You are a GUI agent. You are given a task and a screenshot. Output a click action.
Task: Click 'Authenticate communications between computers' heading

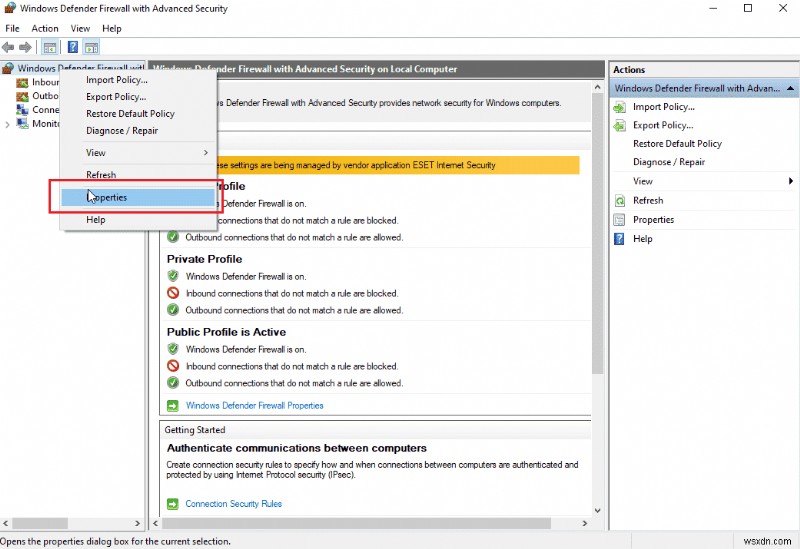click(296, 448)
